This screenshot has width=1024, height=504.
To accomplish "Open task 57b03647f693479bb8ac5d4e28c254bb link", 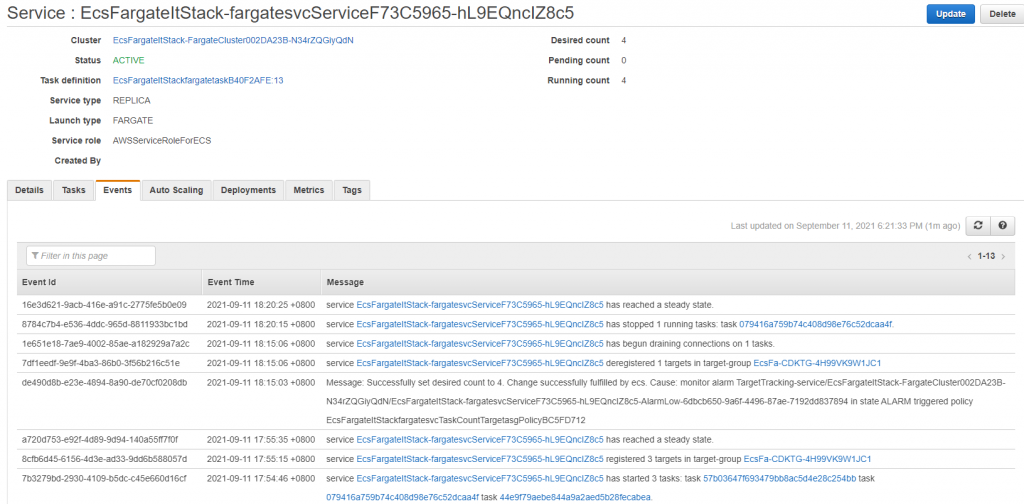I will [x=779, y=479].
